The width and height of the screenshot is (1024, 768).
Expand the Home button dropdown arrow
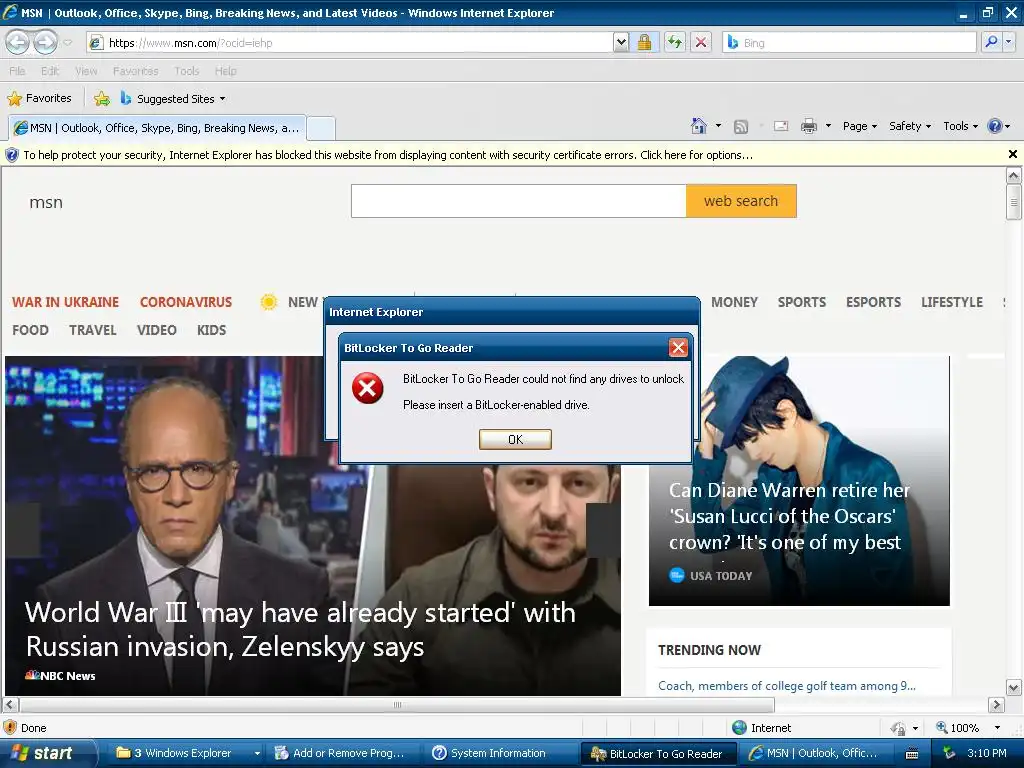[x=718, y=126]
